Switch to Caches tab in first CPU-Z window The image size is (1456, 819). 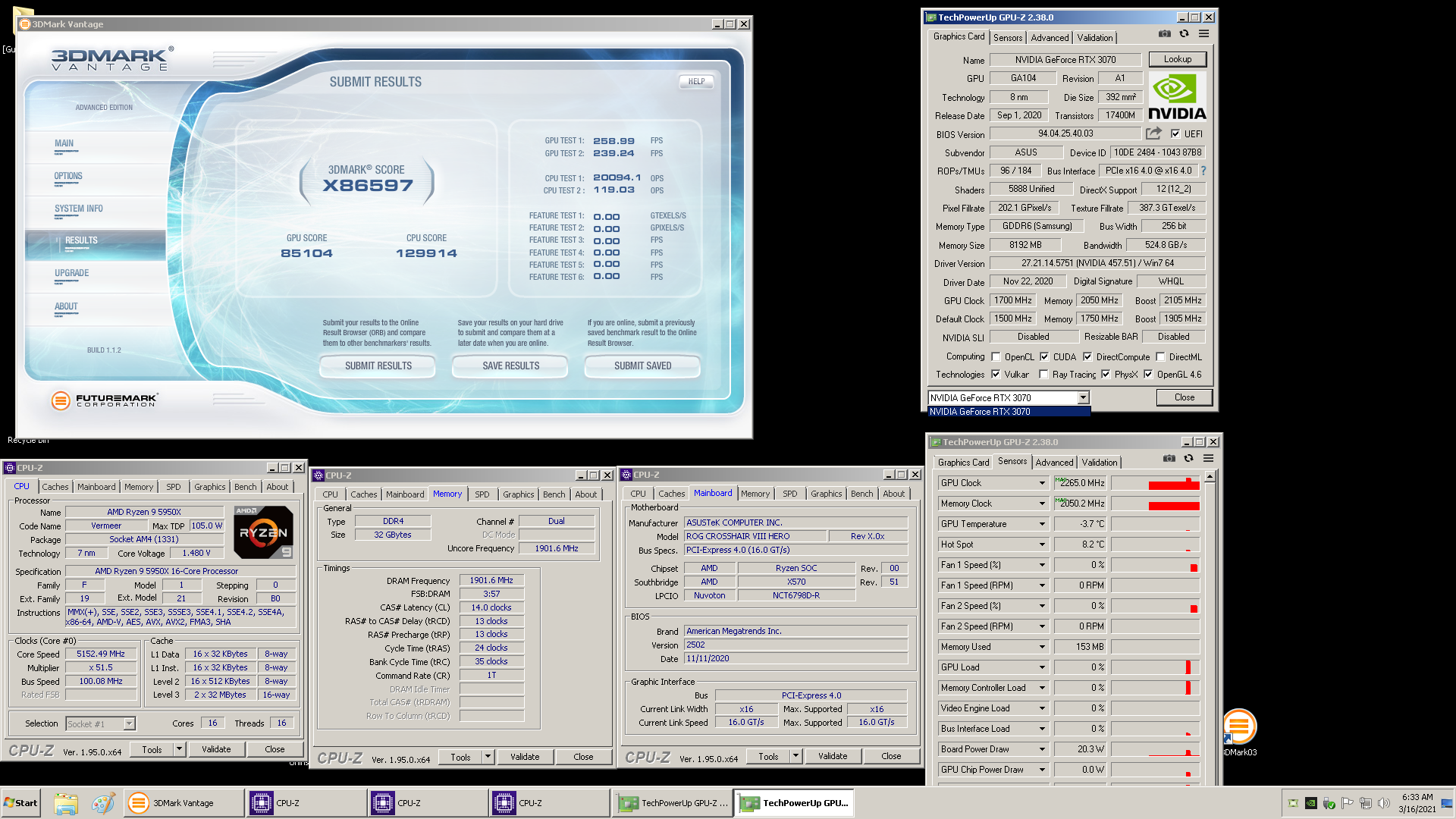pyautogui.click(x=55, y=487)
